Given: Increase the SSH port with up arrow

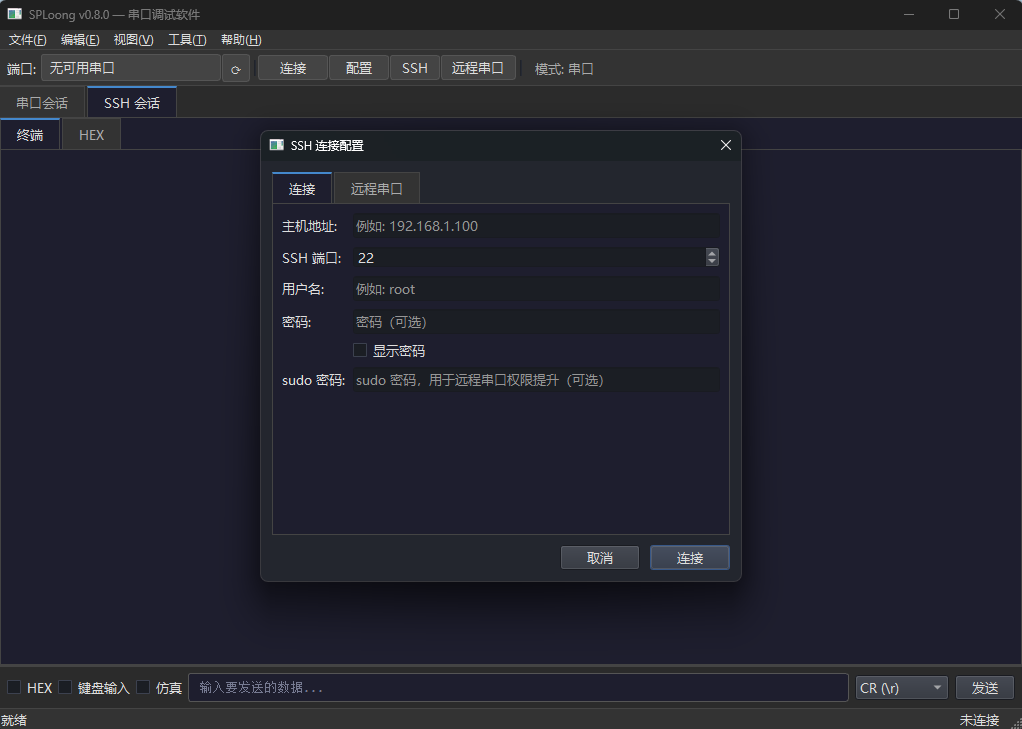Looking at the screenshot, I should click(x=712, y=253).
